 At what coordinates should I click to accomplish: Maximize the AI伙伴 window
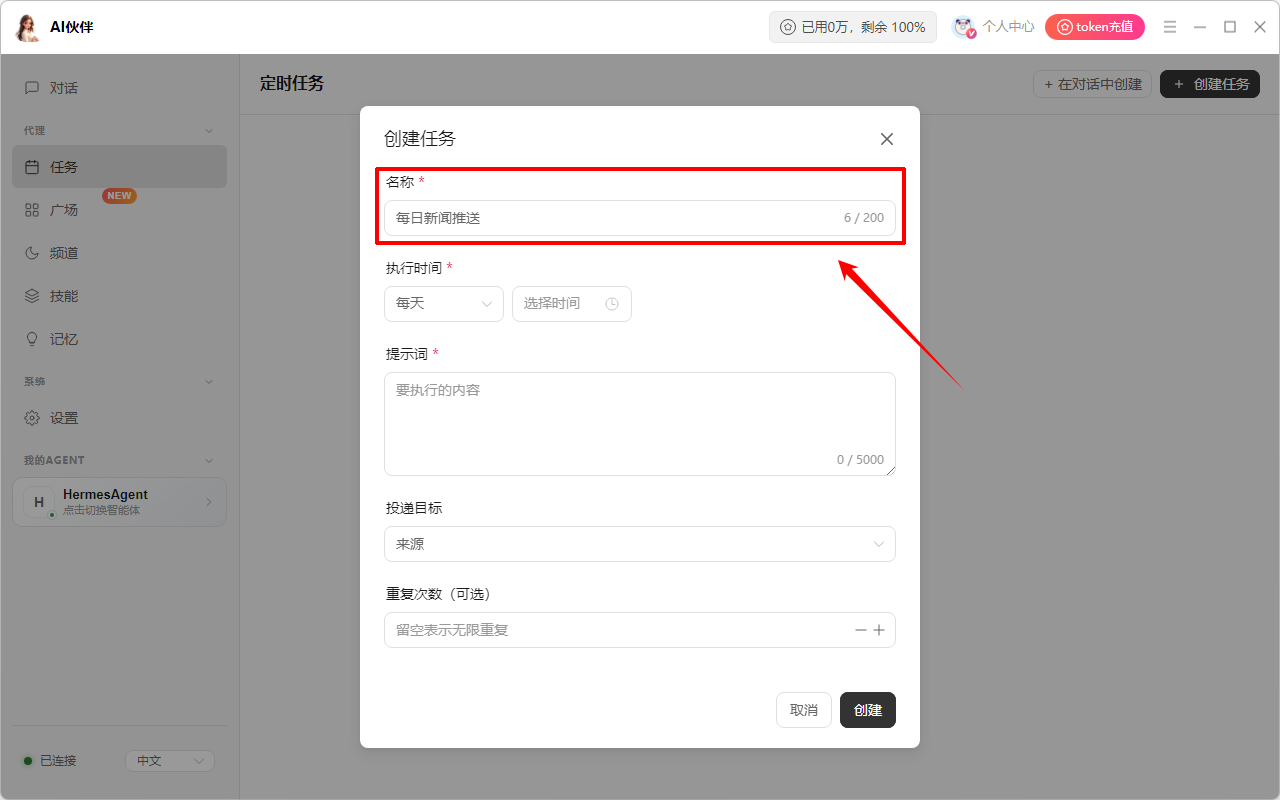point(1230,27)
